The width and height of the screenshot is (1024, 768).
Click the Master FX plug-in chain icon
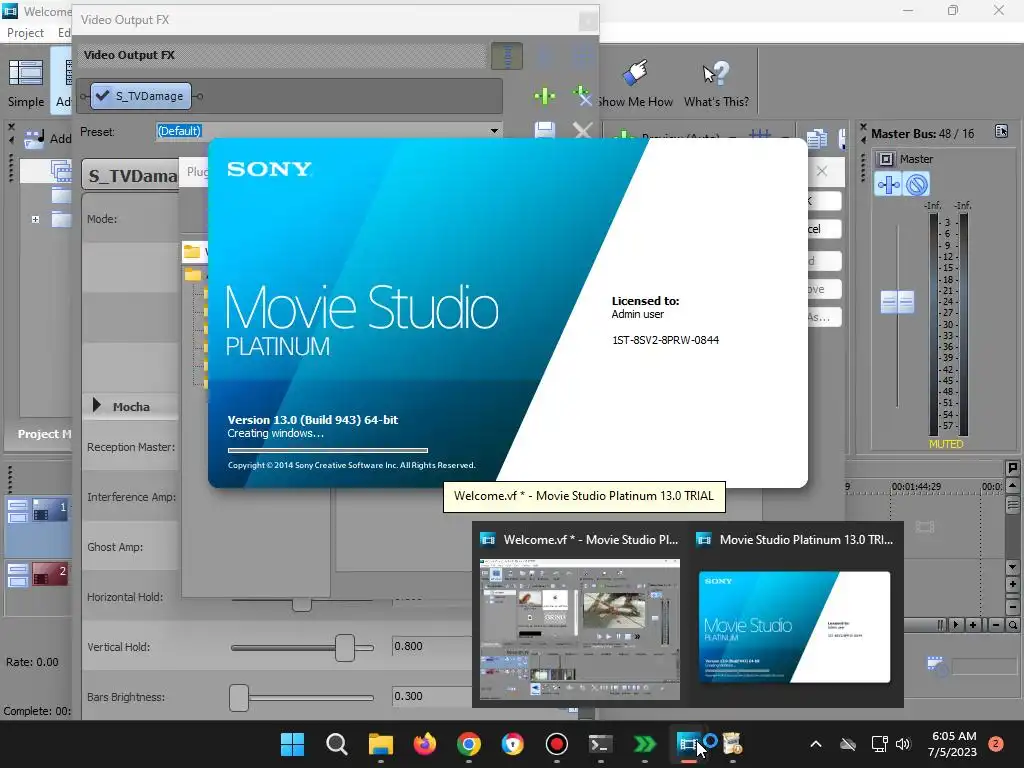[888, 185]
